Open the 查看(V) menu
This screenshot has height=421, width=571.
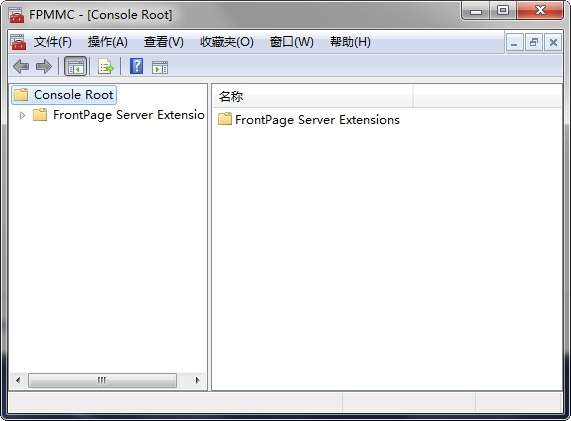tap(164, 42)
